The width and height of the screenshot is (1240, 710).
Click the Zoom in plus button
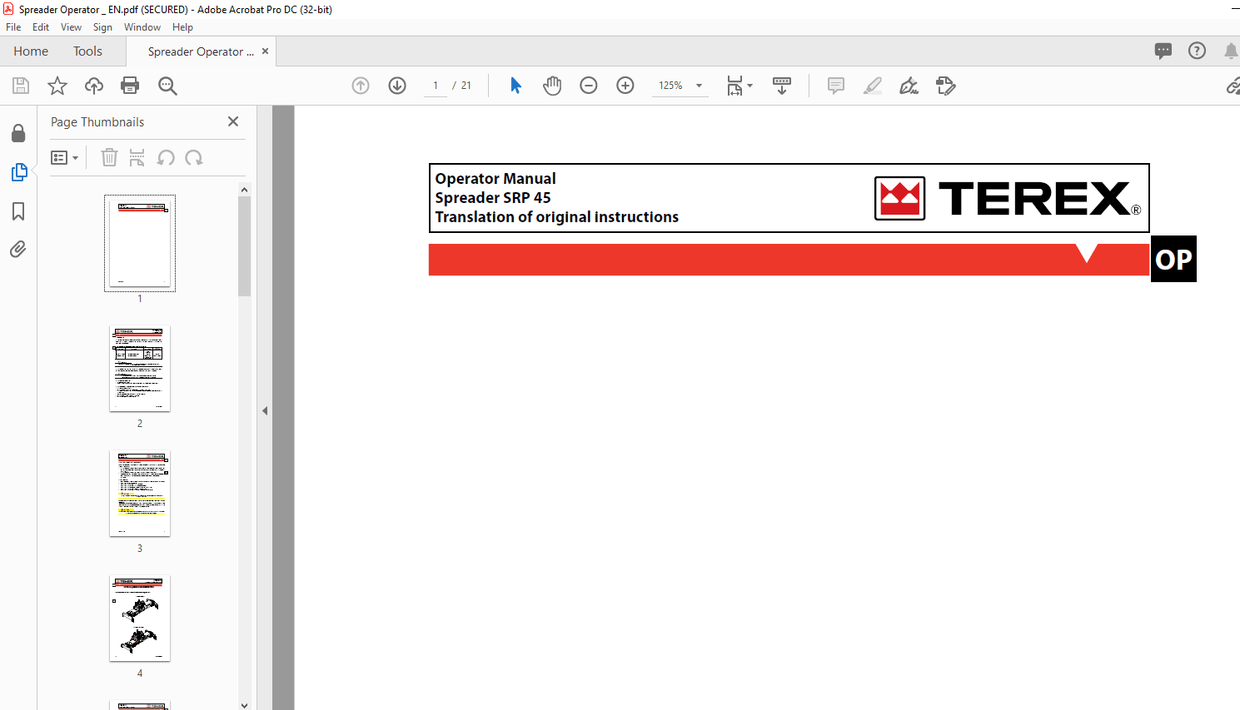[x=625, y=86]
